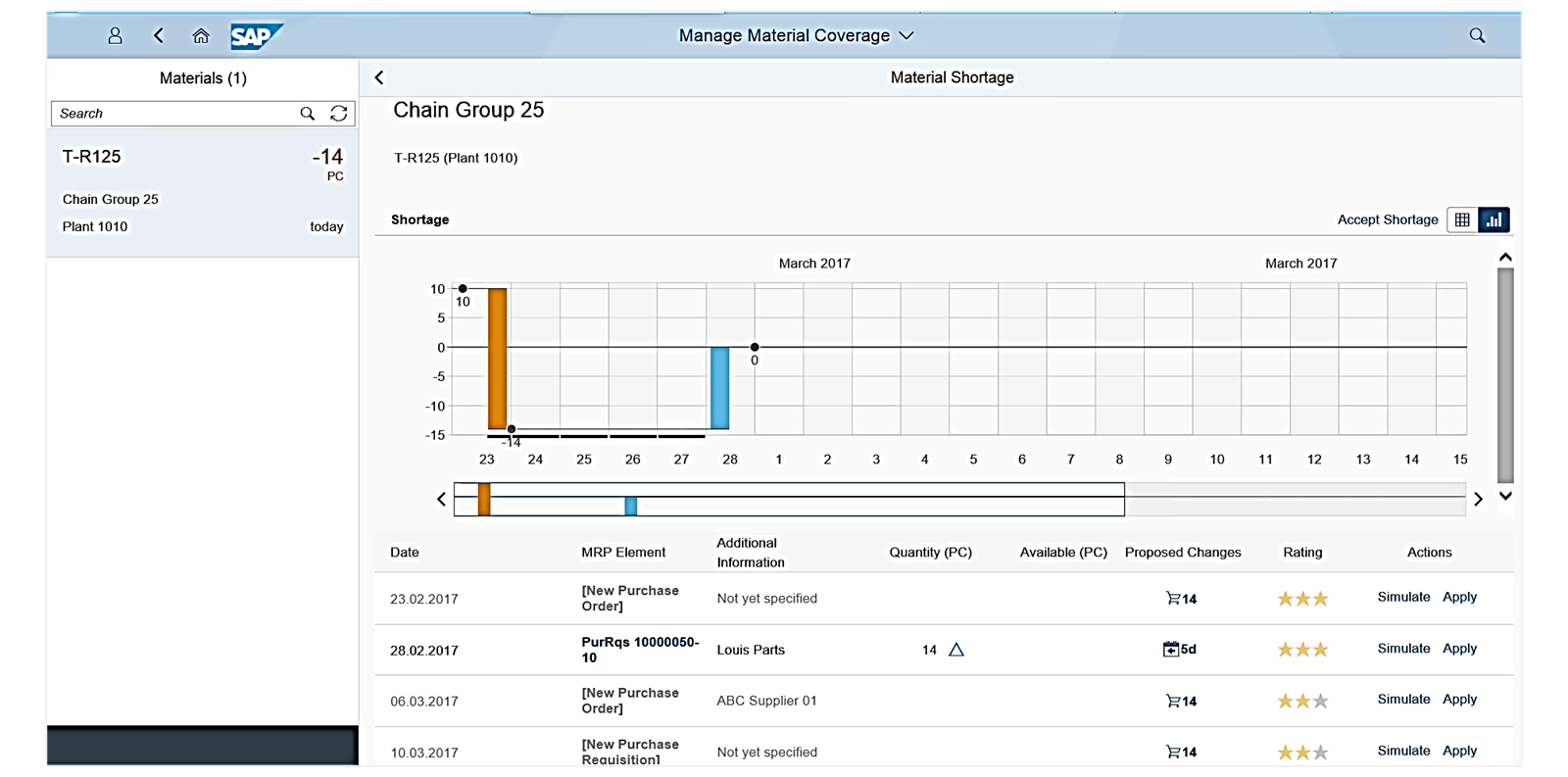
Task: Click cart icon 14 for 06.03.2017 row
Action: point(1181,701)
